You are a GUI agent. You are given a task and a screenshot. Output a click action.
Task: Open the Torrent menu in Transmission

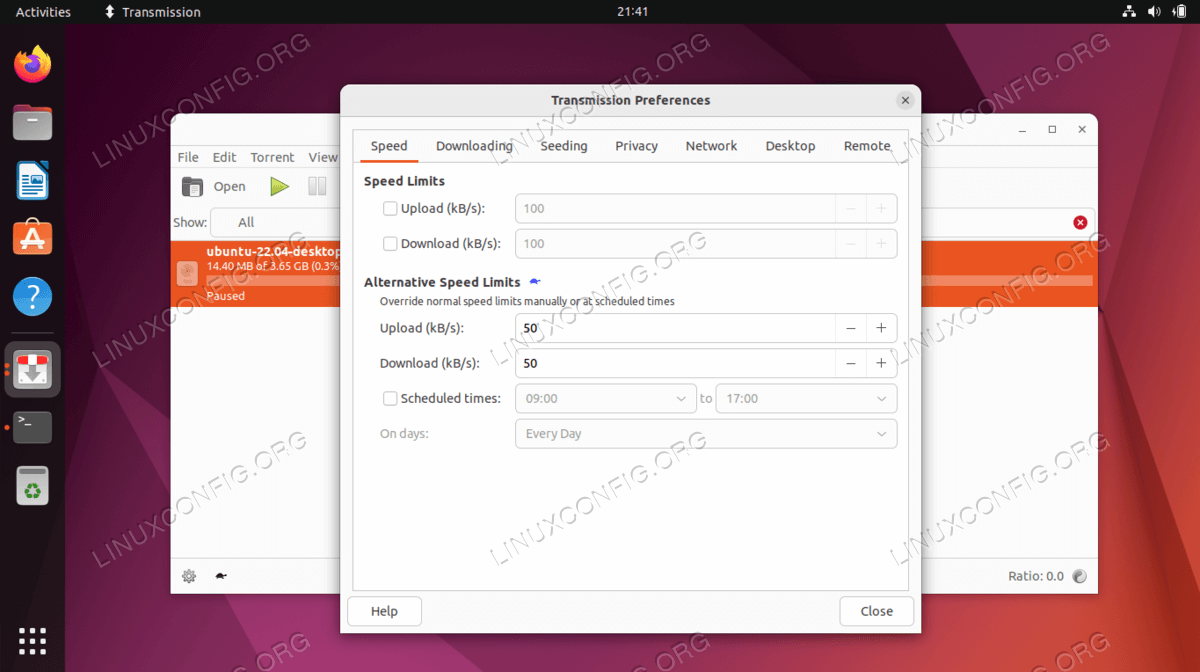(272, 158)
